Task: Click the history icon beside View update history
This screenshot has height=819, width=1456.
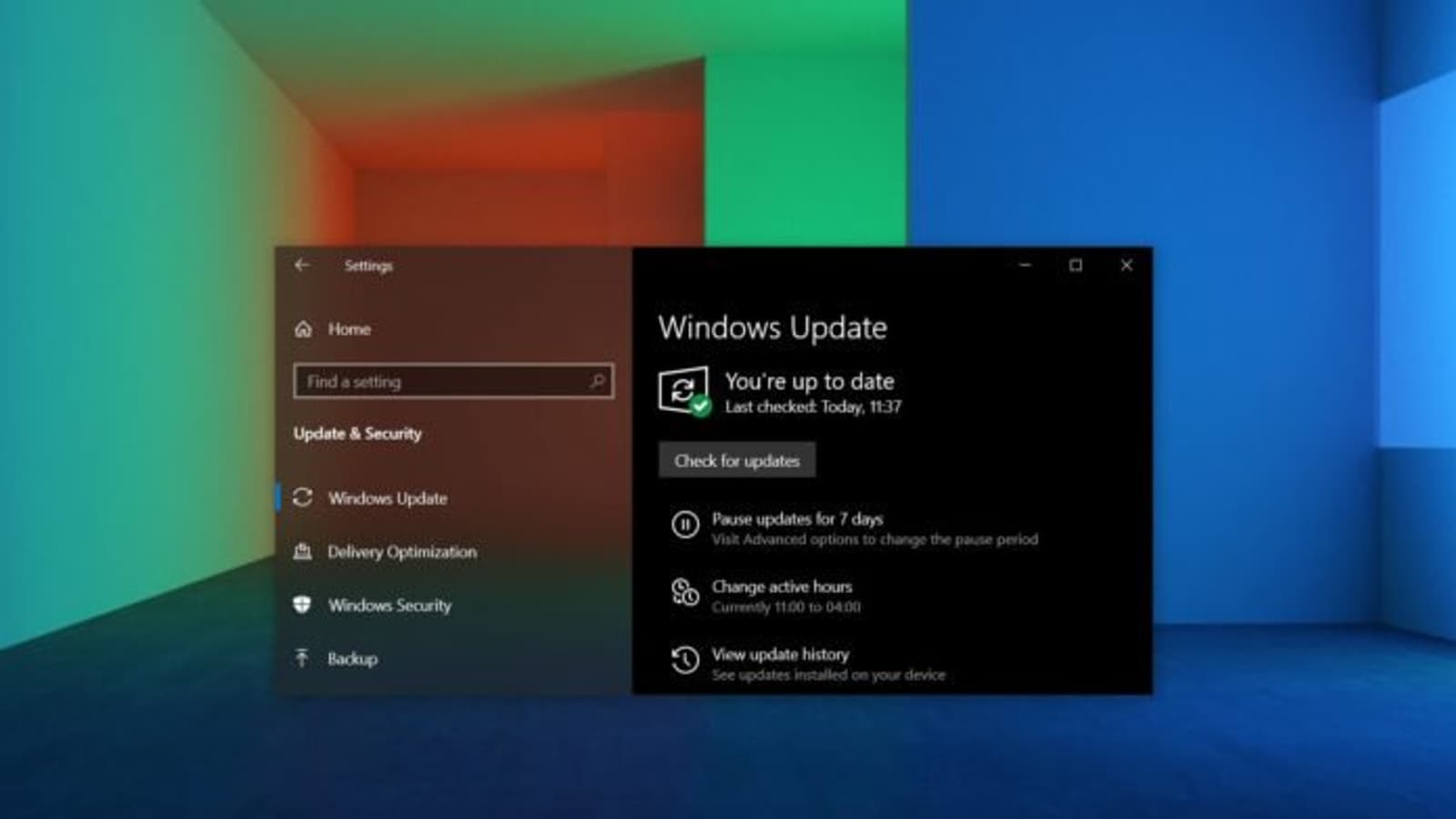Action: [685, 661]
